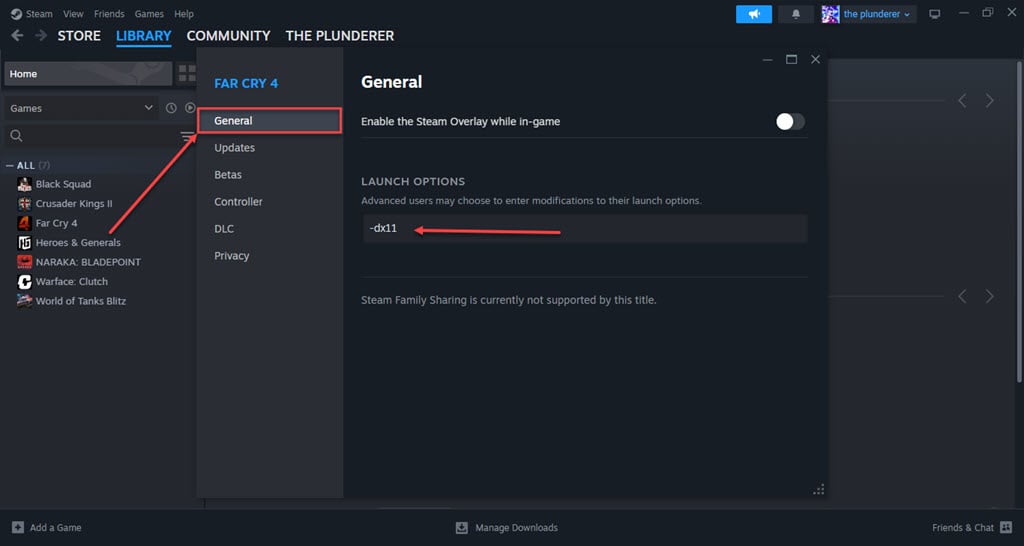
Task: Click the announcements megaphone icon
Action: pyautogui.click(x=754, y=14)
